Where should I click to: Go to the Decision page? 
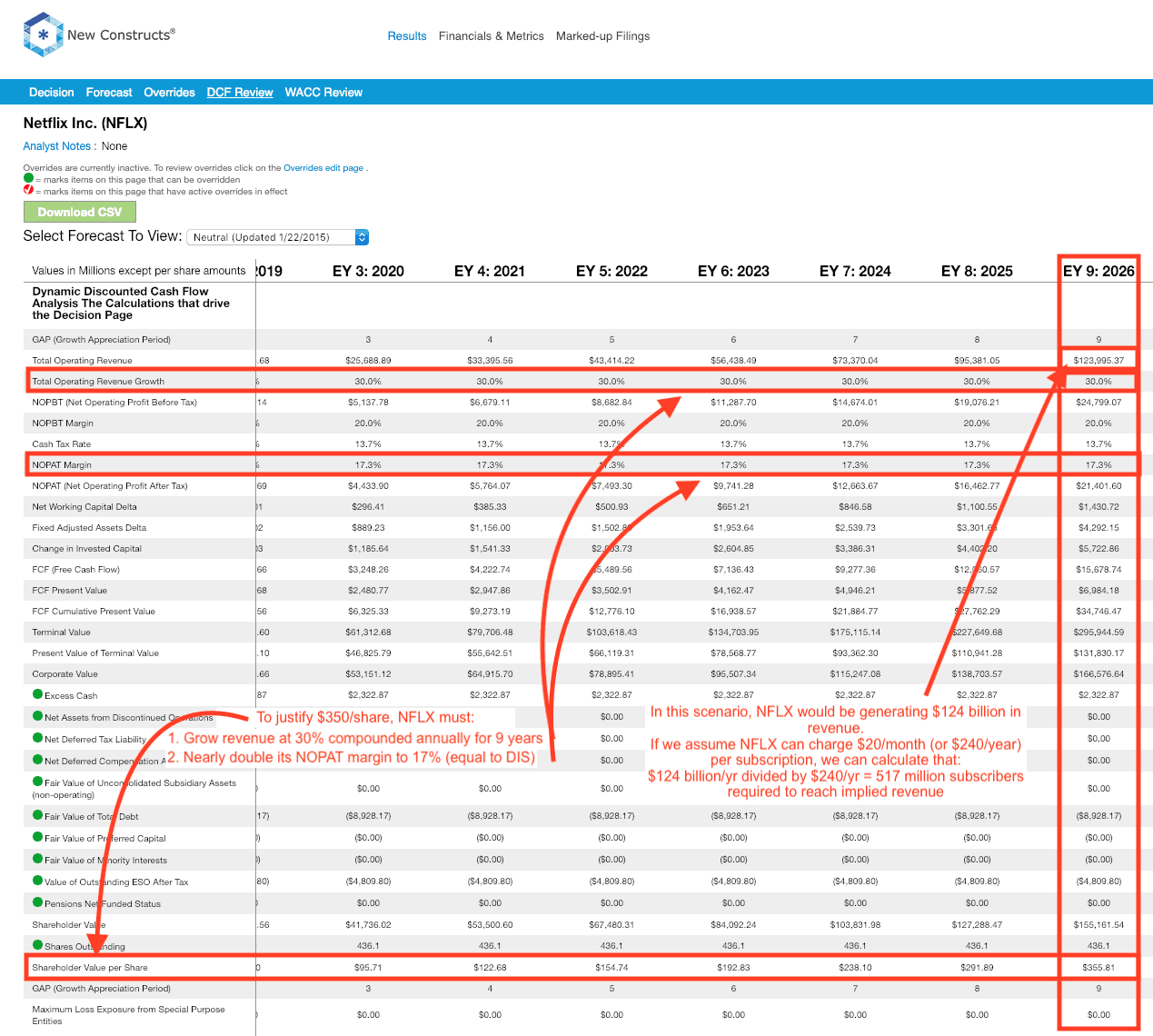[x=52, y=93]
